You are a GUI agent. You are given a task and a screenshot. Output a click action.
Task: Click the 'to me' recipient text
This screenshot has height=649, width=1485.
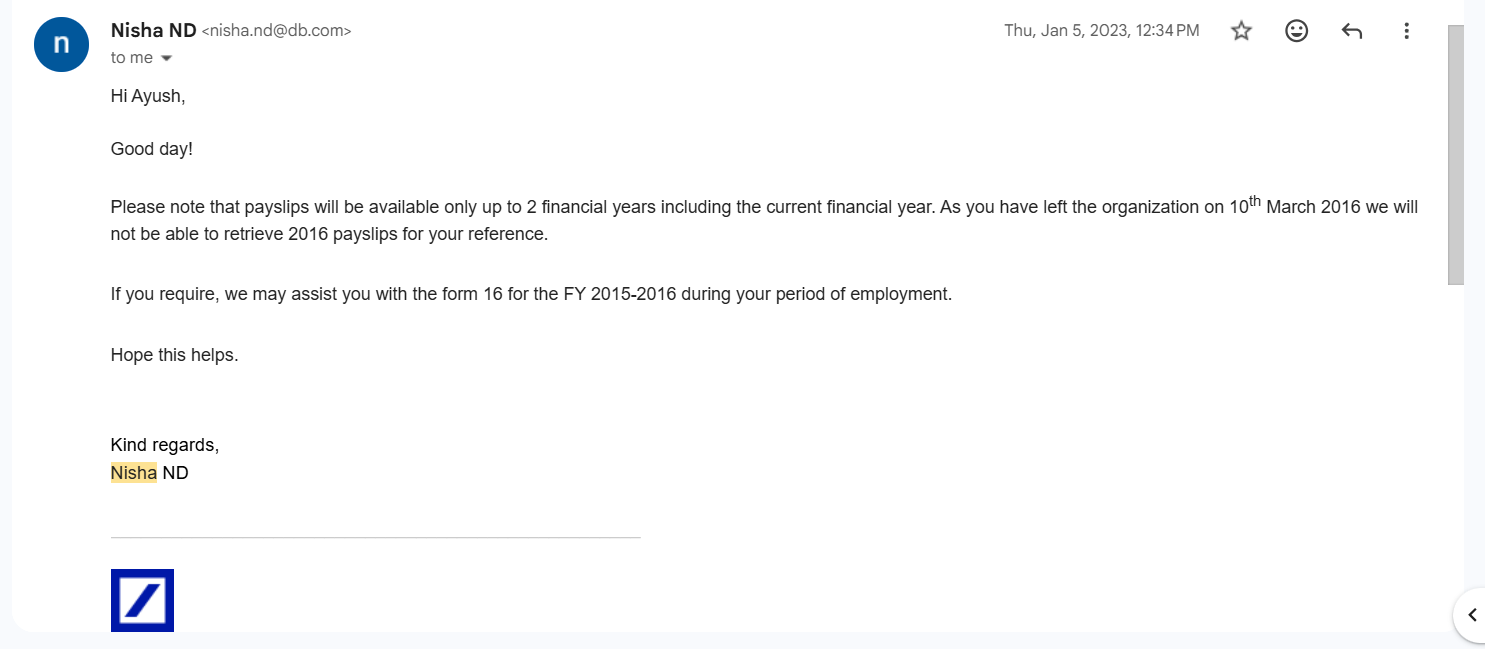click(132, 58)
